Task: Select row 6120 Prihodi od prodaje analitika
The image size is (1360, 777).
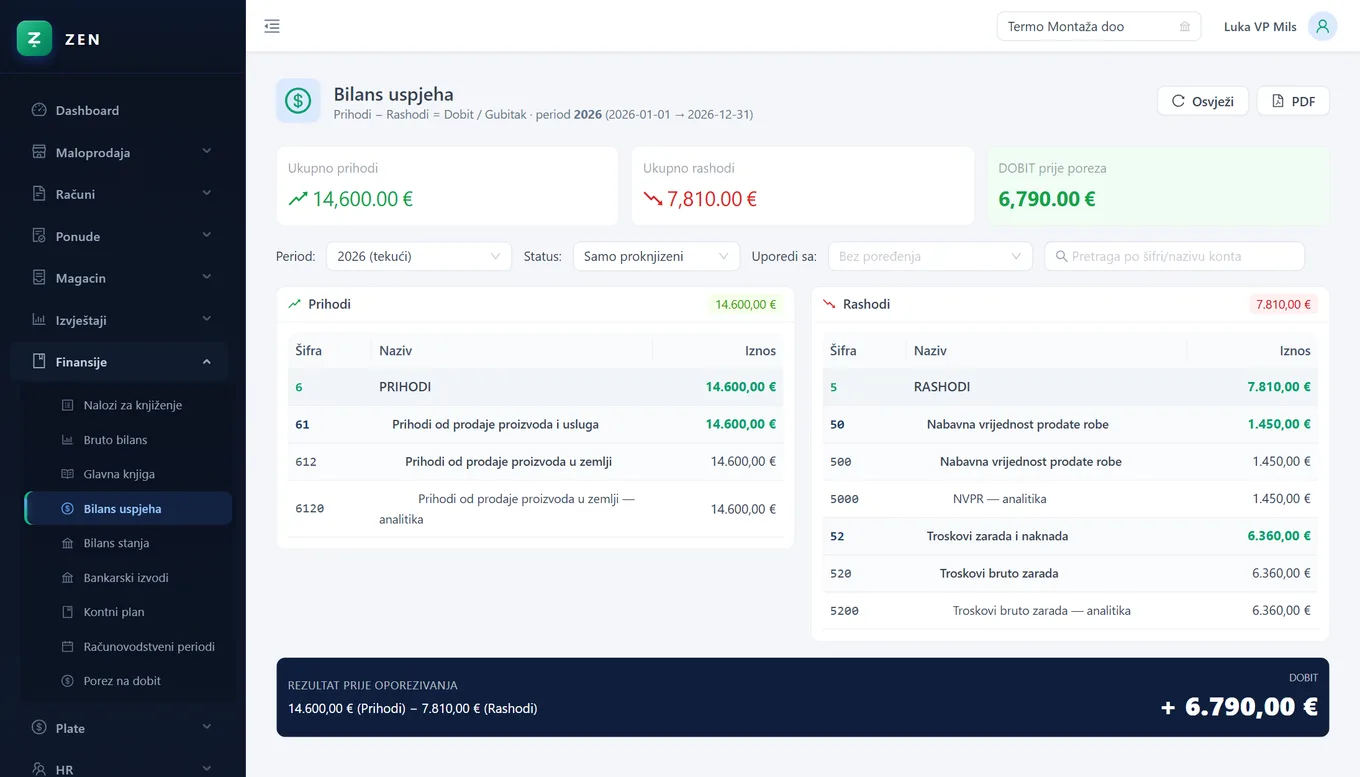Action: pyautogui.click(x=536, y=509)
